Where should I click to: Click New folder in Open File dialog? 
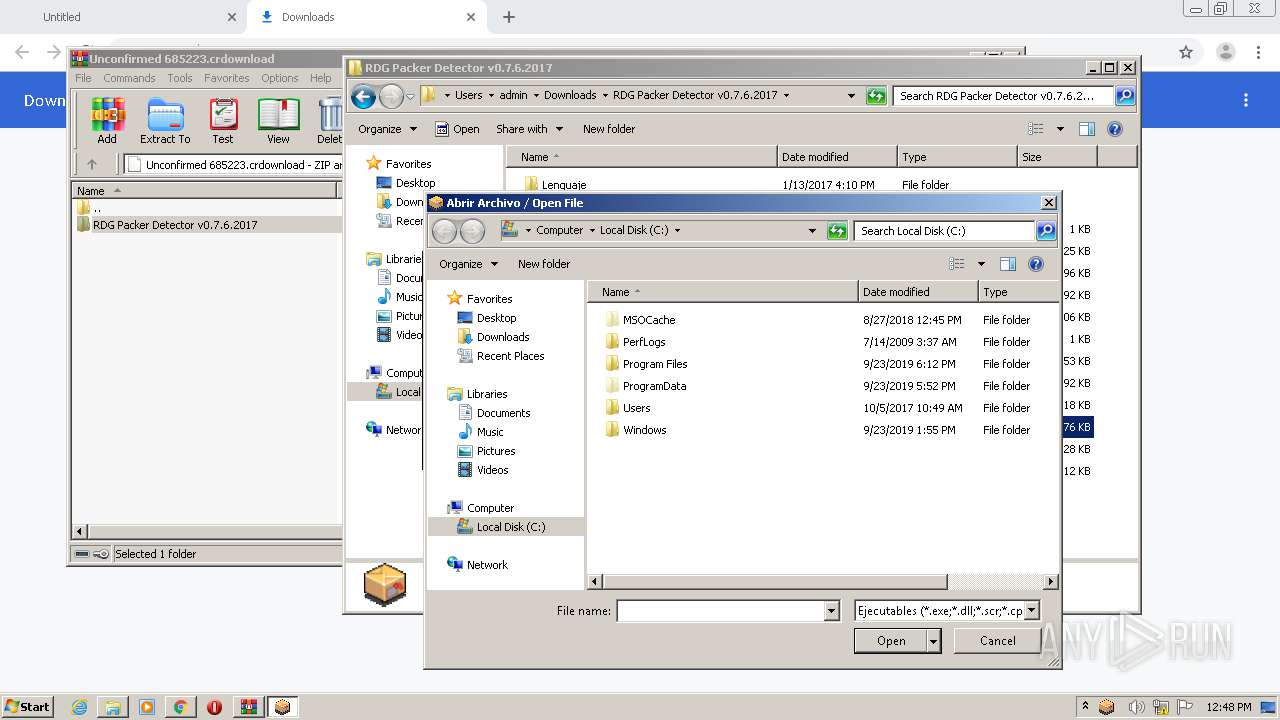(x=544, y=264)
